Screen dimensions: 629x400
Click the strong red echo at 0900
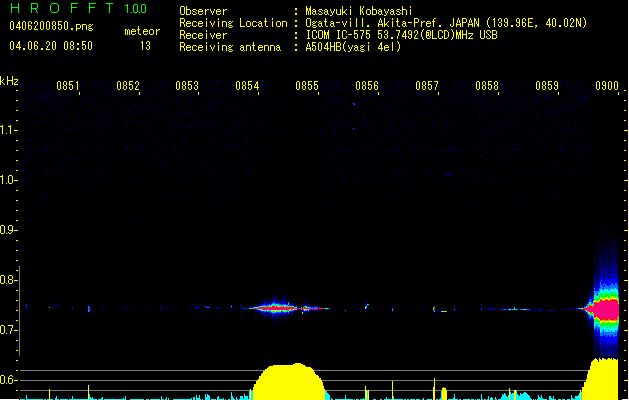click(x=605, y=310)
